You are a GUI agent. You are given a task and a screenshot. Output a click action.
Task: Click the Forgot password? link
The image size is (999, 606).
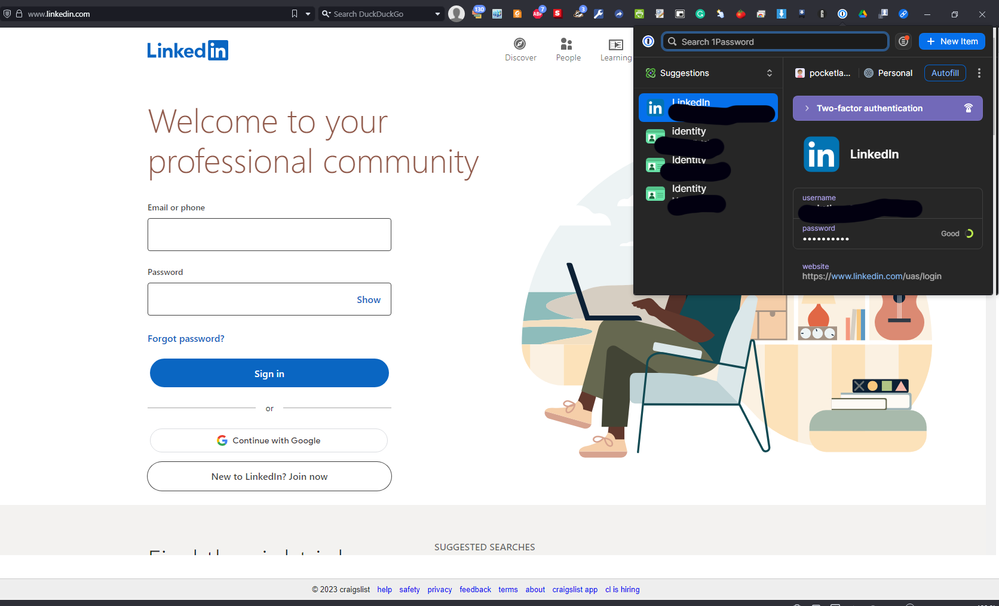click(x=186, y=338)
